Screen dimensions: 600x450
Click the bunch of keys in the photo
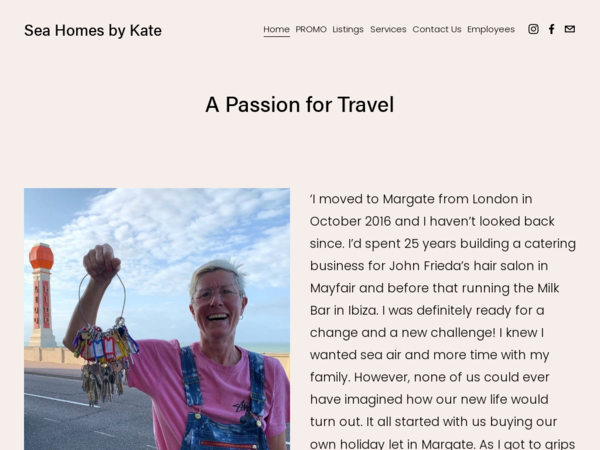click(104, 349)
